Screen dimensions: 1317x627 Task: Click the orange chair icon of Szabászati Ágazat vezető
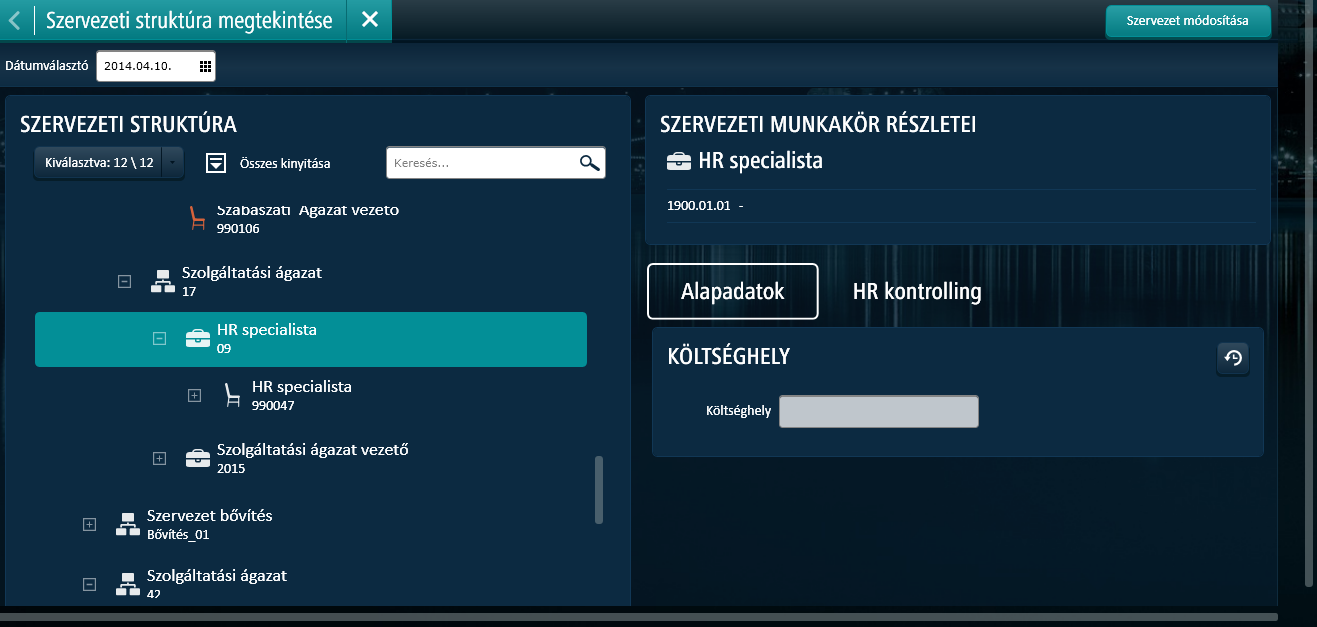(x=197, y=217)
